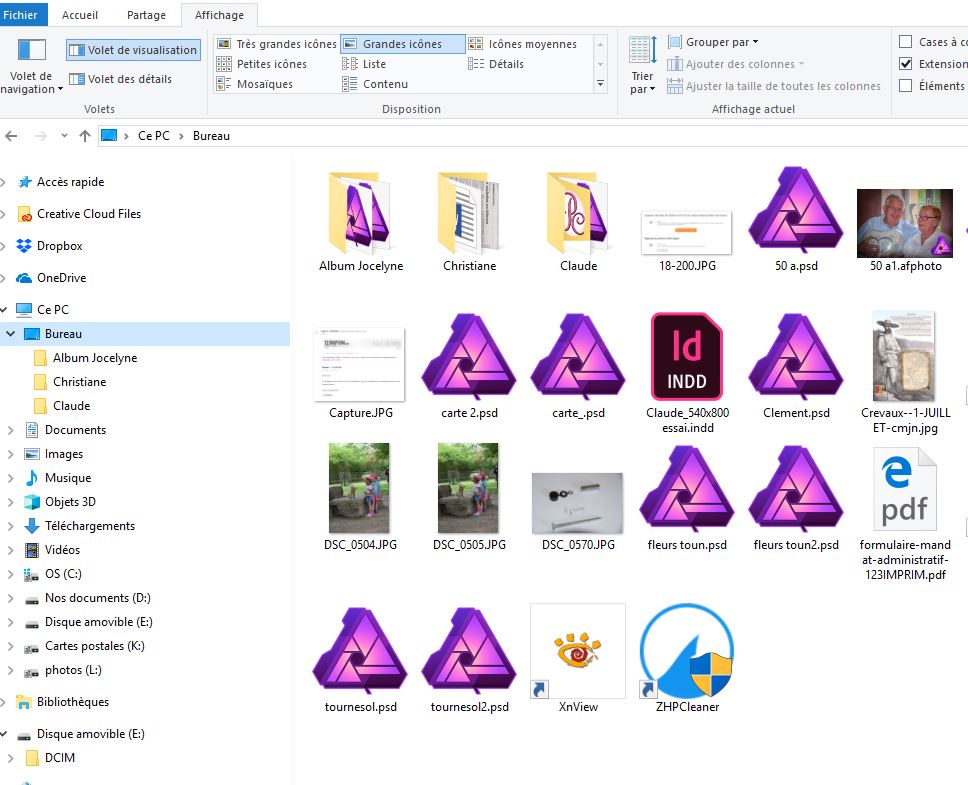Select the Clement.psd file icon

(x=796, y=357)
